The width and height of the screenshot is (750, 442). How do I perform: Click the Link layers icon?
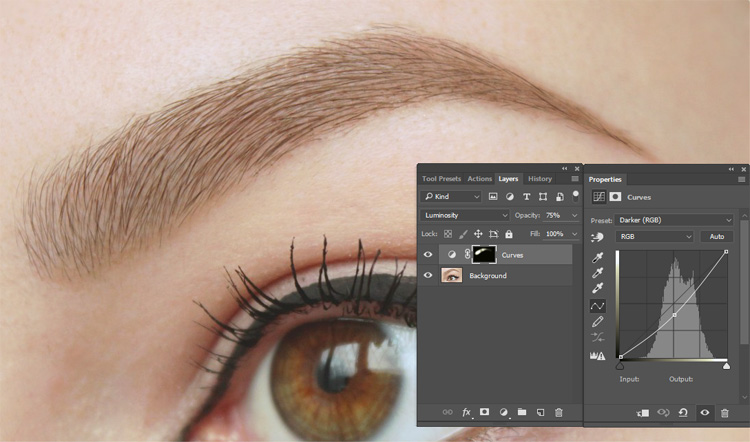(447, 412)
